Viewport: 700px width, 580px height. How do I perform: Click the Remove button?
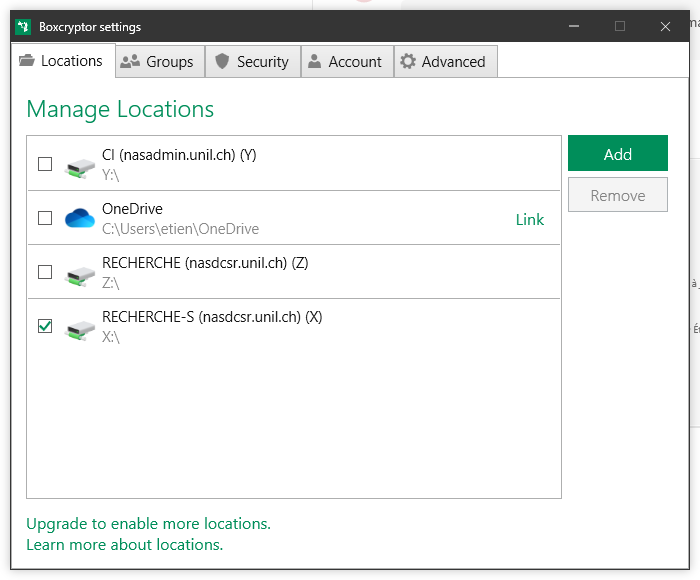(x=617, y=196)
